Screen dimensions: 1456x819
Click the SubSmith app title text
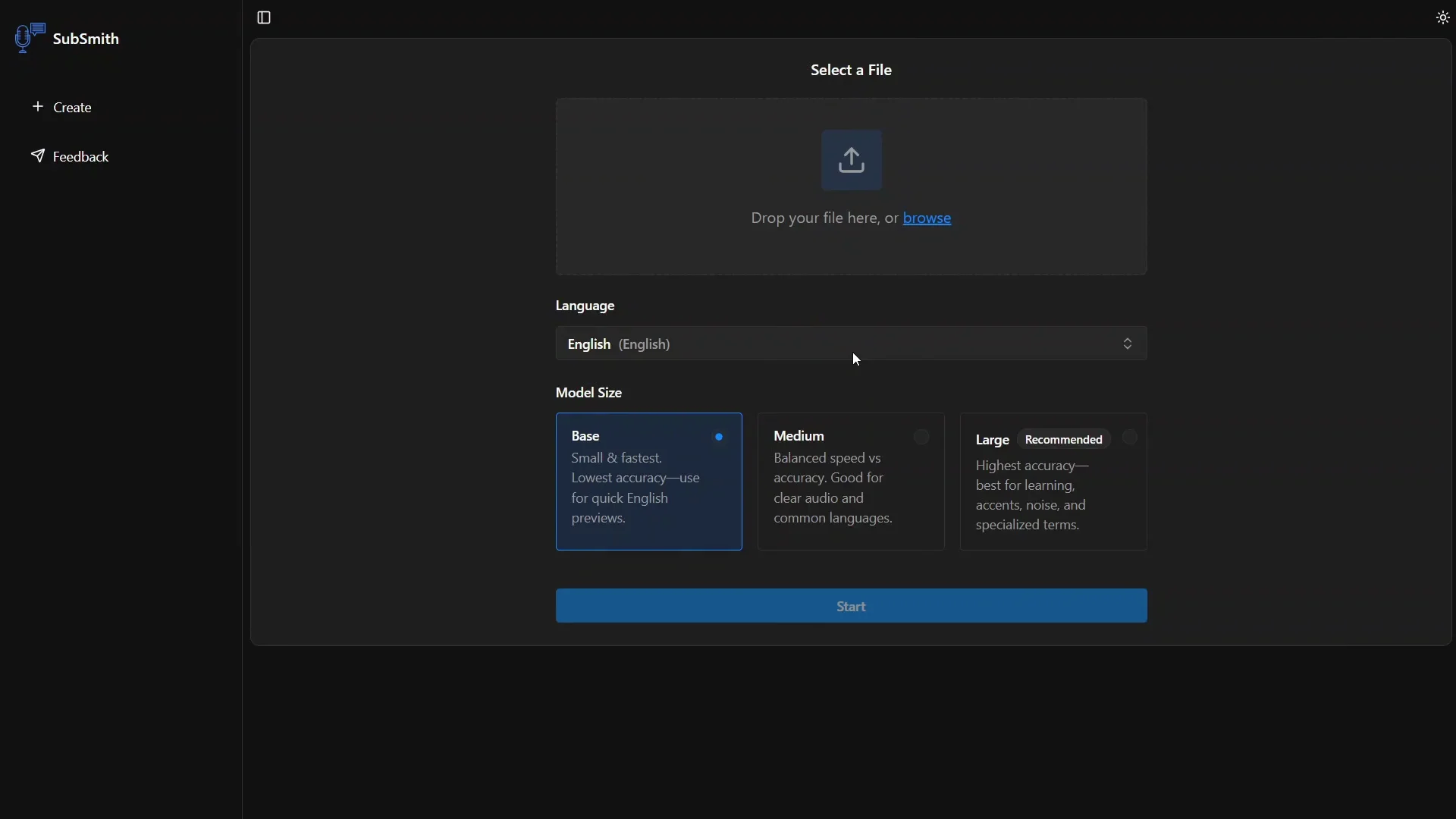[x=86, y=39]
